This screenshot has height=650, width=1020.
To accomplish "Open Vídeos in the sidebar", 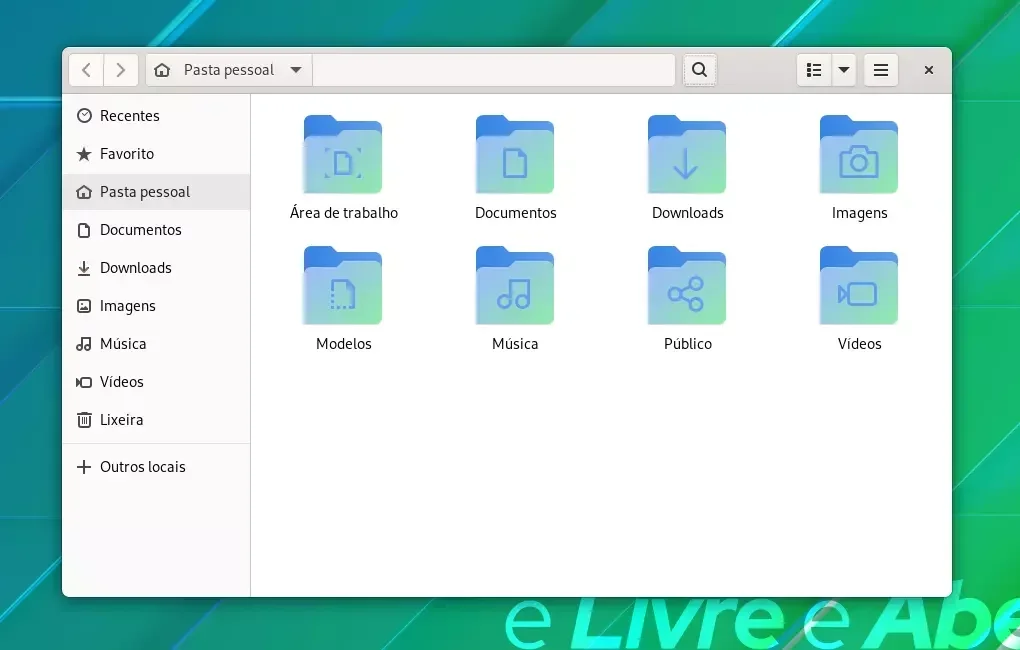I will click(x=156, y=382).
